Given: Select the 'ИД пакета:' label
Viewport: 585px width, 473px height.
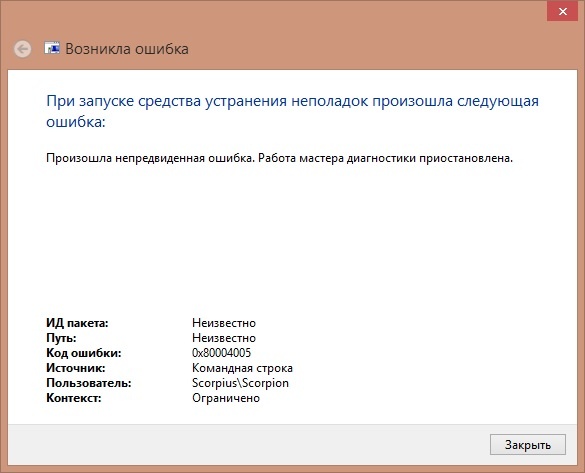Looking at the screenshot, I should tap(77, 323).
